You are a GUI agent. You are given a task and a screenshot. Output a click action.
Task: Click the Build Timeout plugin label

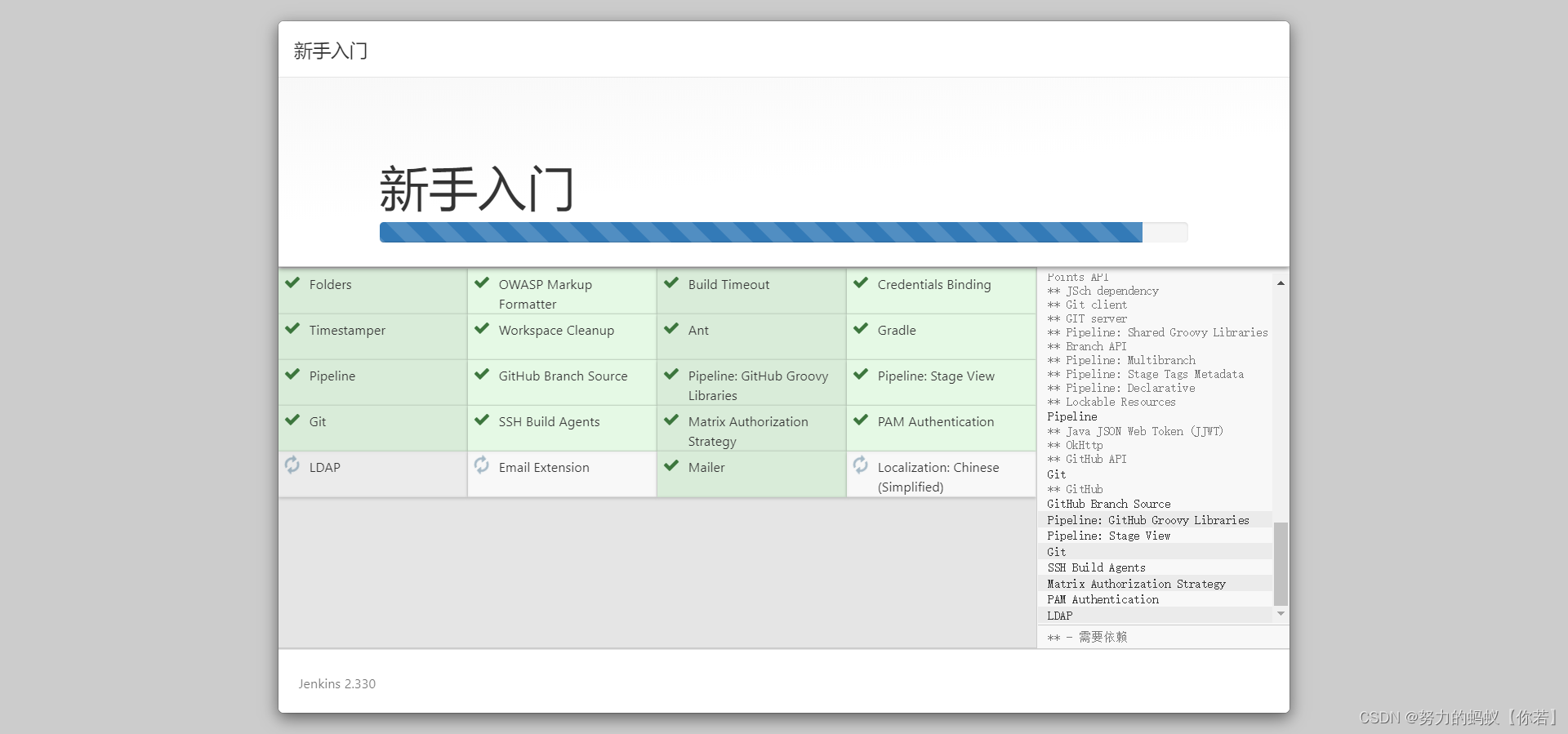(x=728, y=284)
